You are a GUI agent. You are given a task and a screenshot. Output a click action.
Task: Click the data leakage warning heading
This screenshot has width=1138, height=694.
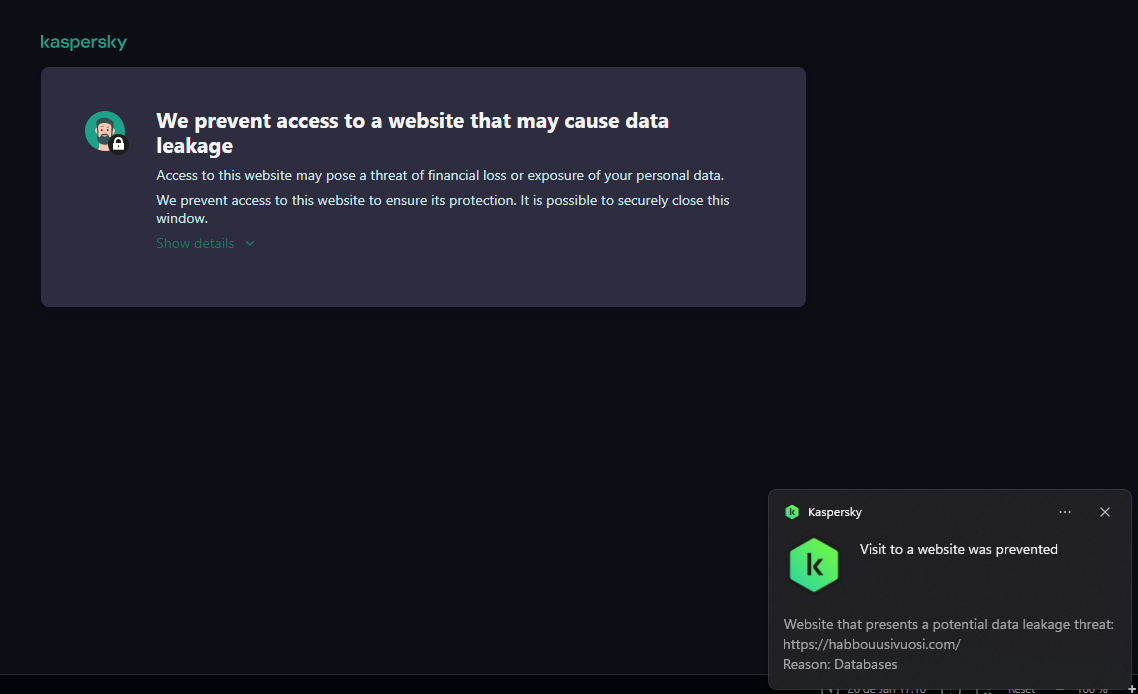[x=412, y=133]
